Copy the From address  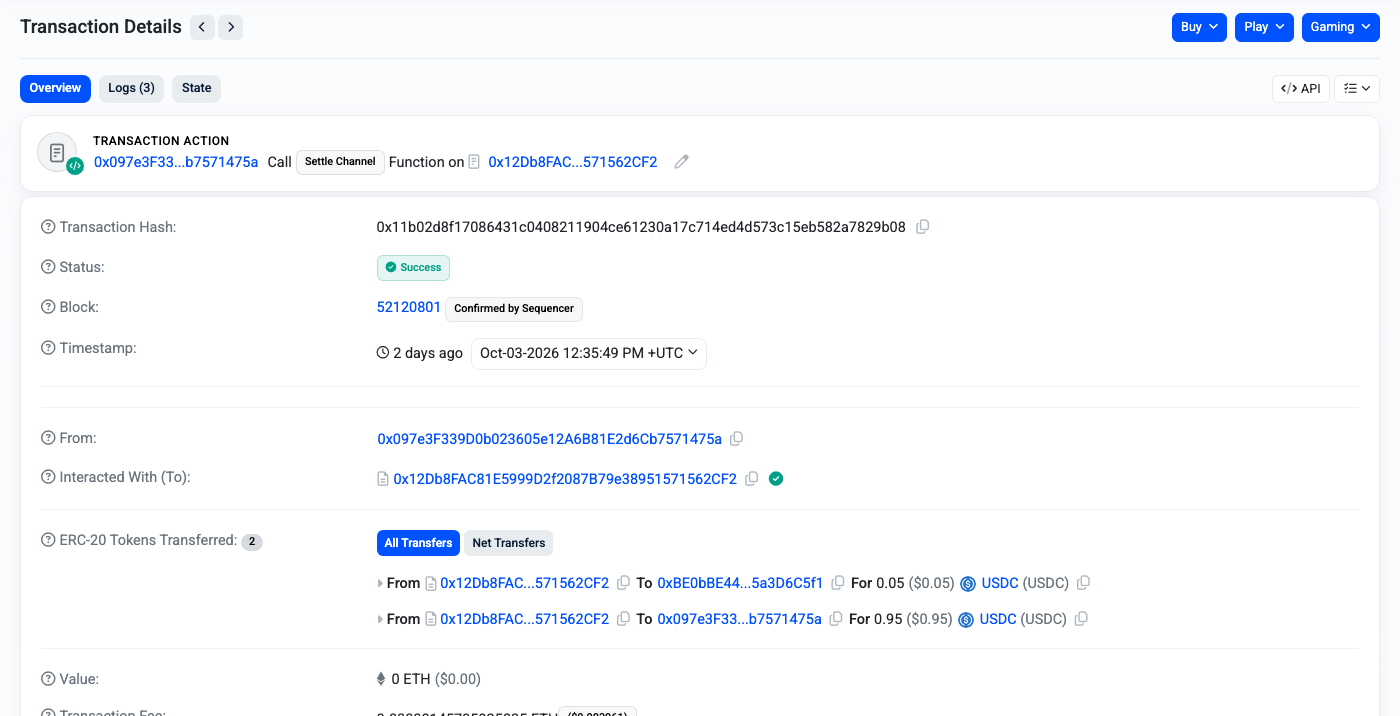[737, 439]
